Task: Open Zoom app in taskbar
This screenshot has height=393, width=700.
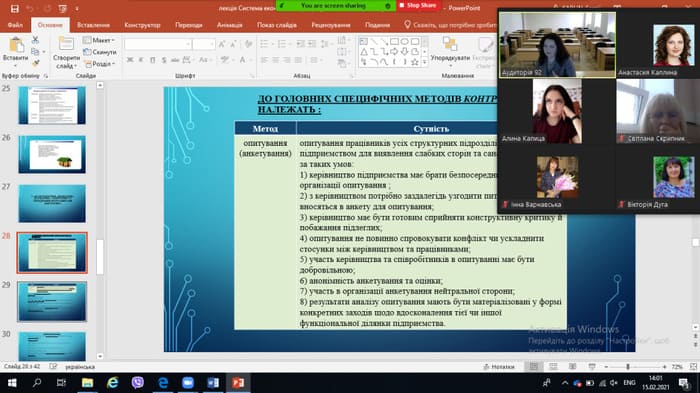Action: coord(188,383)
